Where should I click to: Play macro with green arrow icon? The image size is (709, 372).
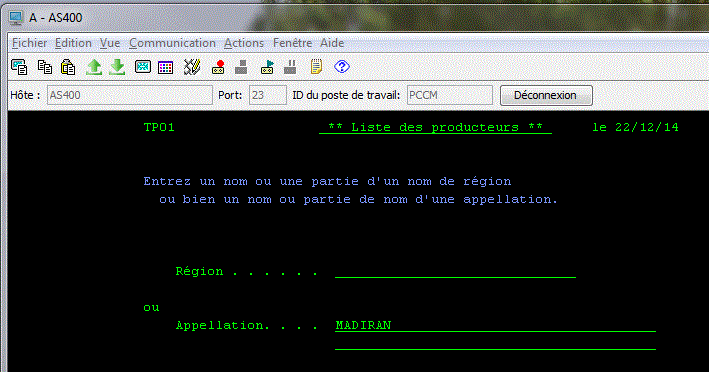pos(267,67)
